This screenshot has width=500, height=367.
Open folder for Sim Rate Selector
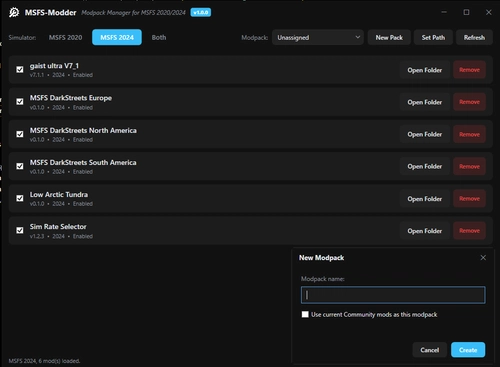(x=425, y=231)
